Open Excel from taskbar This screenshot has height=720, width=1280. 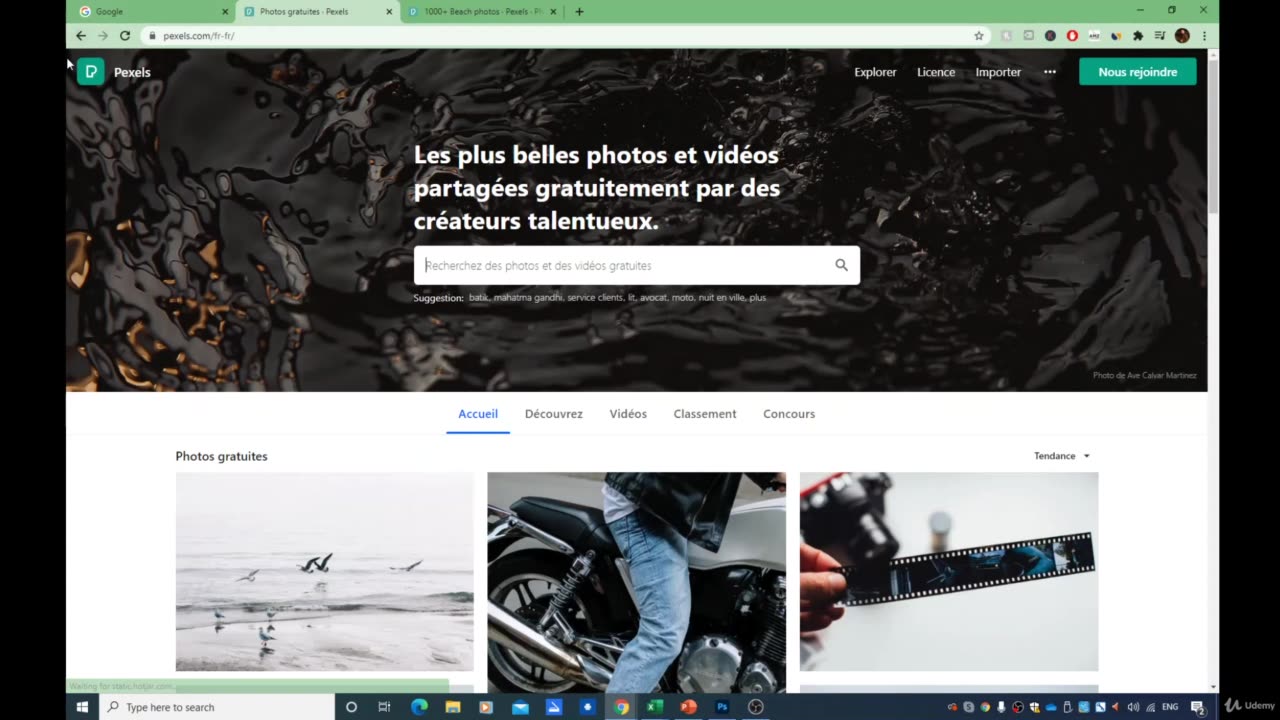655,707
